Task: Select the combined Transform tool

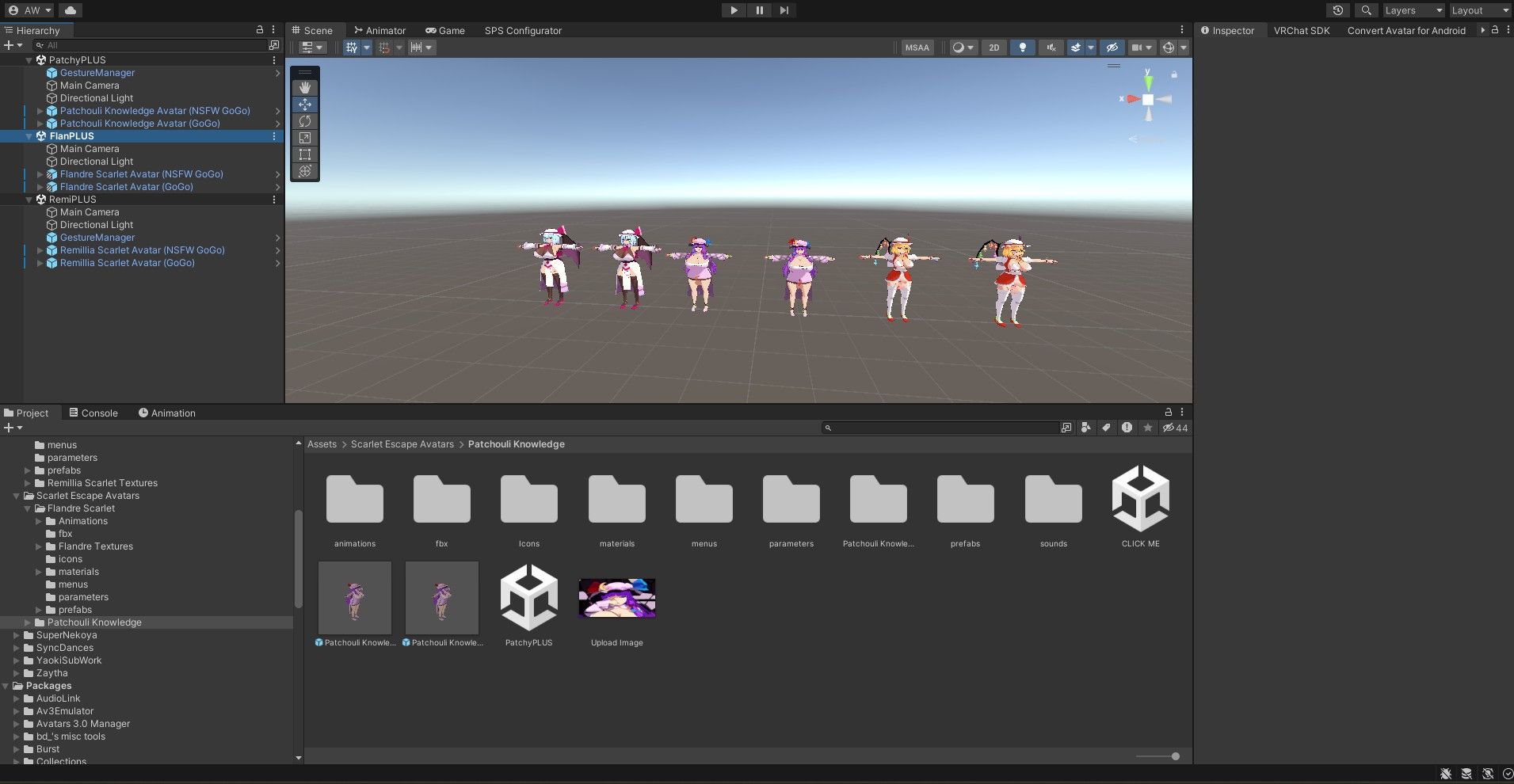Action: click(x=305, y=171)
